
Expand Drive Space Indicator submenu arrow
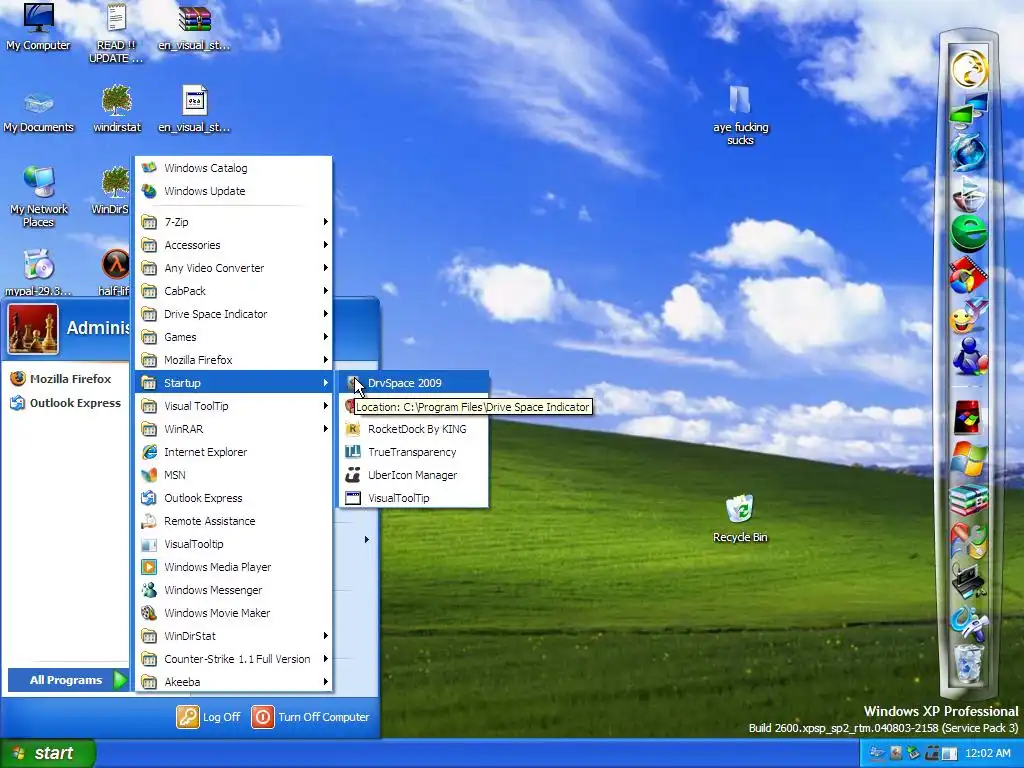point(325,313)
